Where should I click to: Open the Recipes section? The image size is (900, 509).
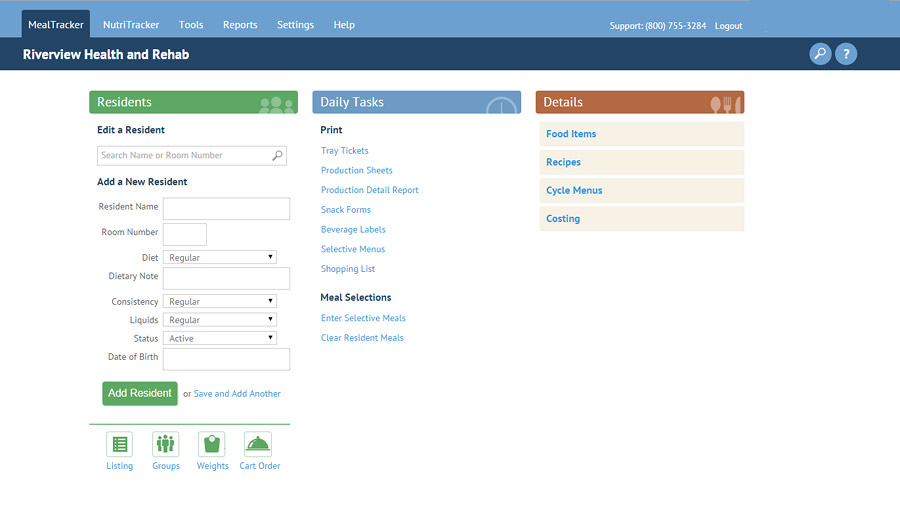tap(642, 162)
